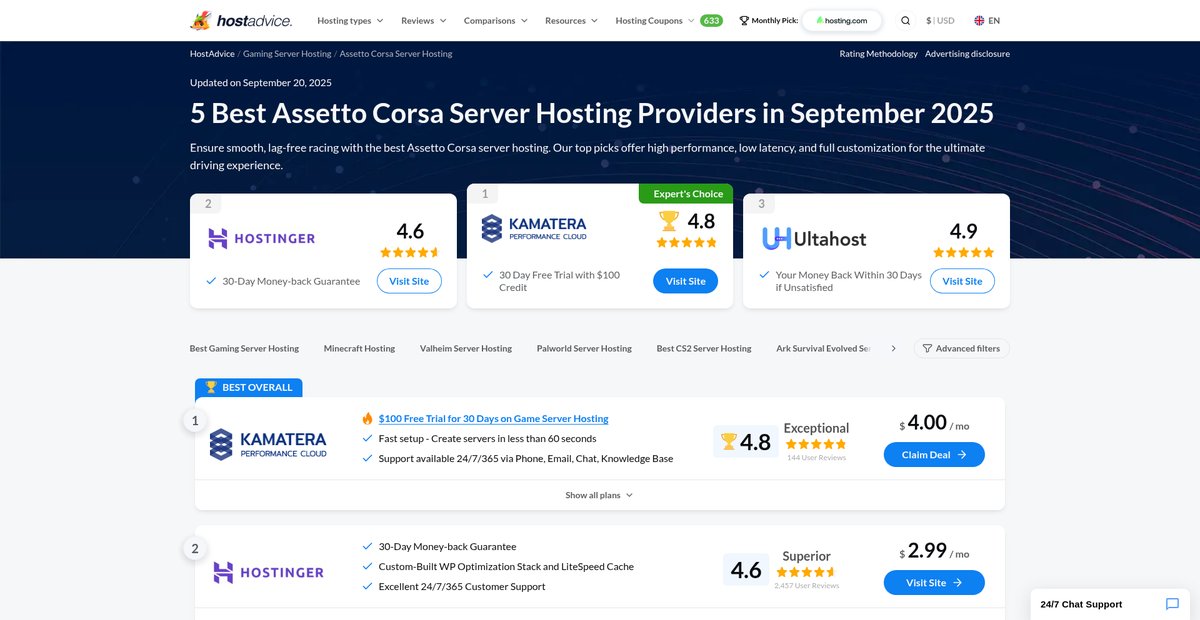
Task: Select the Valheim Server Hosting tab
Action: 466,348
